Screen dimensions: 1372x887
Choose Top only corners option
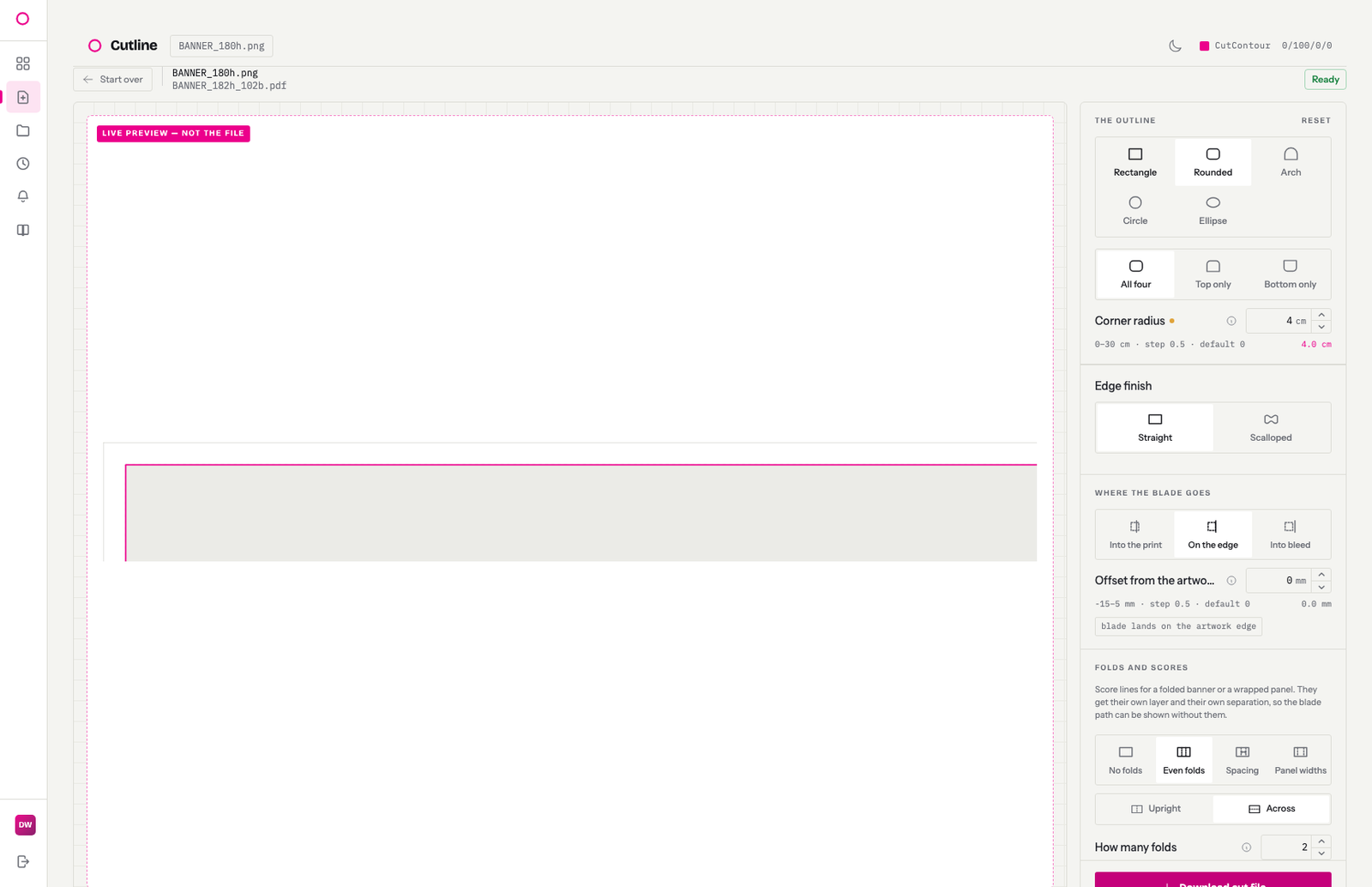tap(1213, 275)
